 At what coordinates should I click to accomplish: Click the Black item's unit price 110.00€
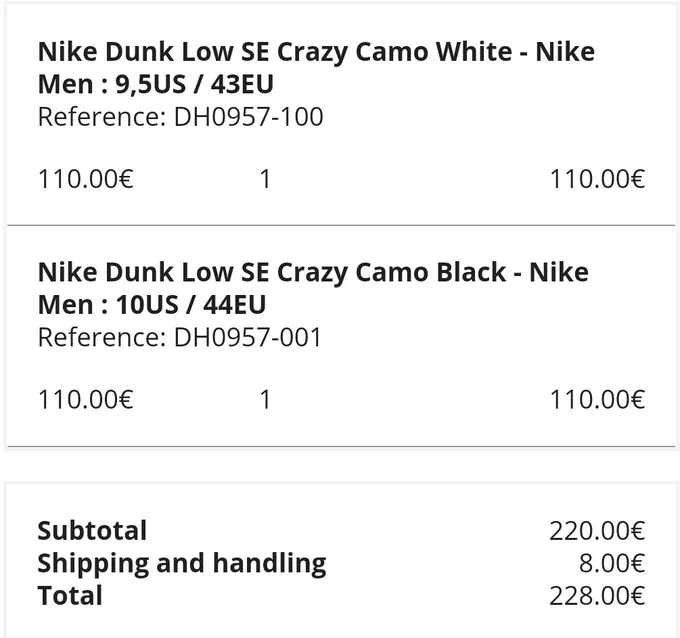click(86, 399)
